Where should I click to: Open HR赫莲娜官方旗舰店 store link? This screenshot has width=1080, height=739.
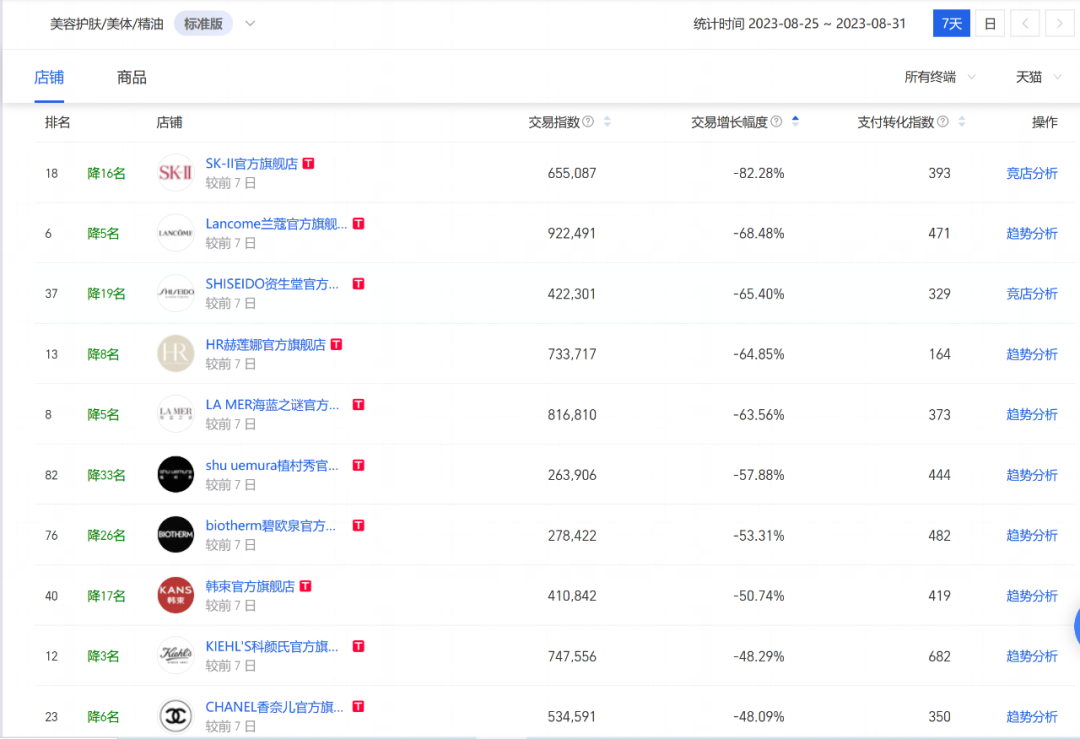tap(265, 344)
